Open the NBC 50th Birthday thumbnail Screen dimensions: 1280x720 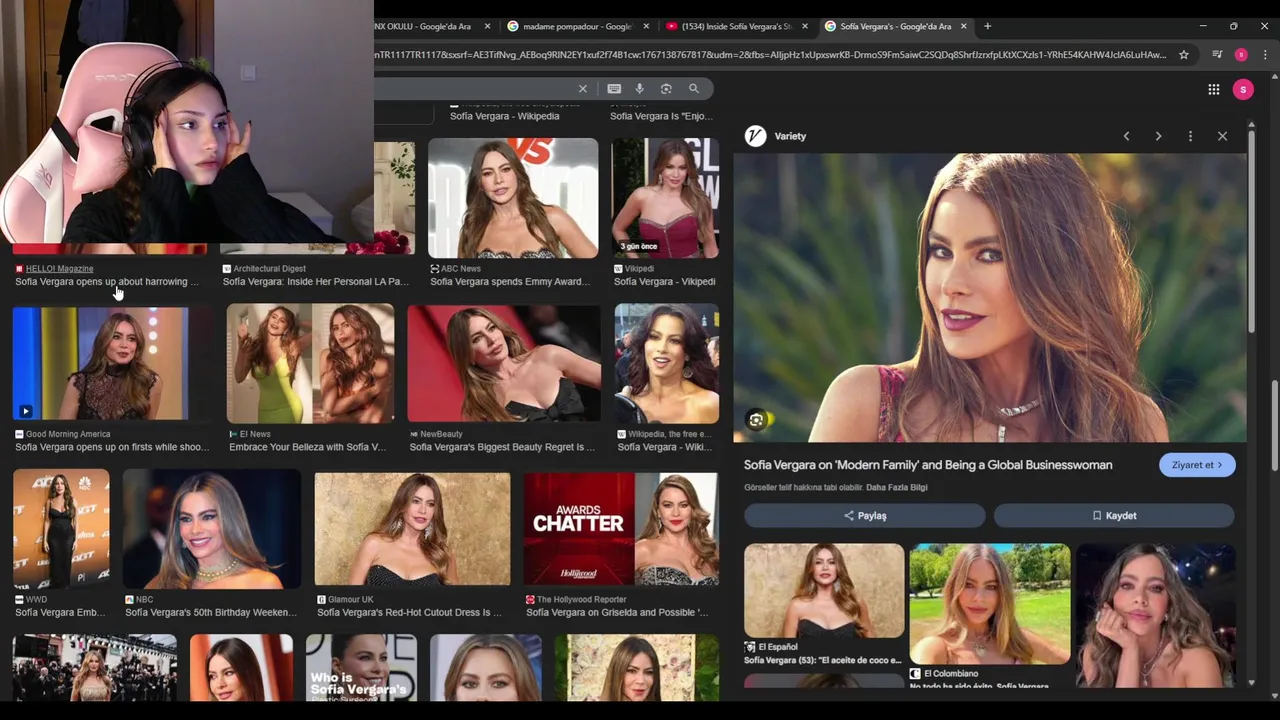pyautogui.click(x=211, y=529)
